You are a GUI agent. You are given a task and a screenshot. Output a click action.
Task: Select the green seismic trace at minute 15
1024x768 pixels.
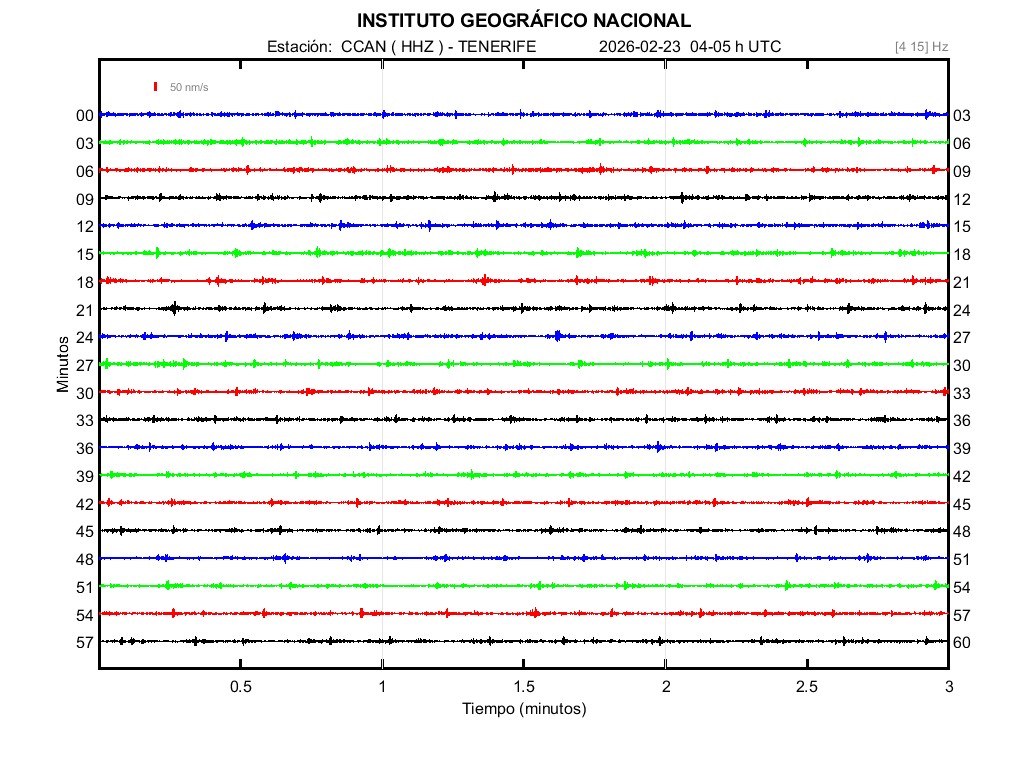tap(500, 253)
